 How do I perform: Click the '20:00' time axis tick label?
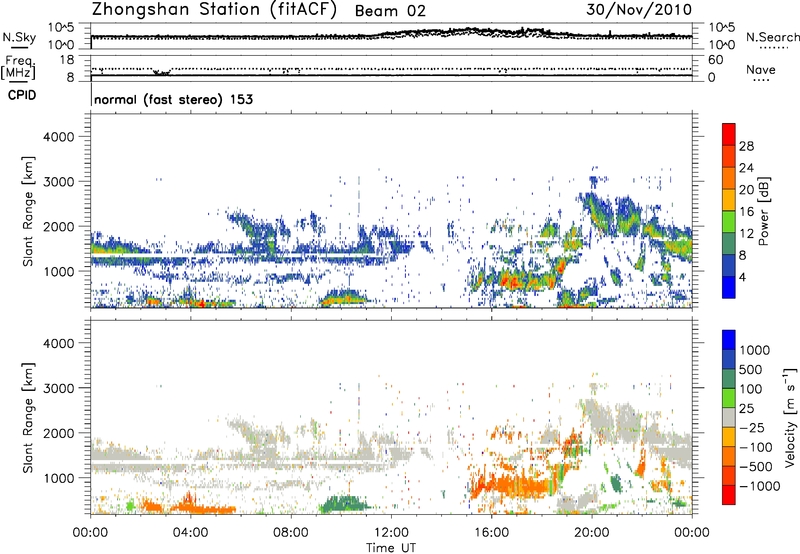point(591,533)
